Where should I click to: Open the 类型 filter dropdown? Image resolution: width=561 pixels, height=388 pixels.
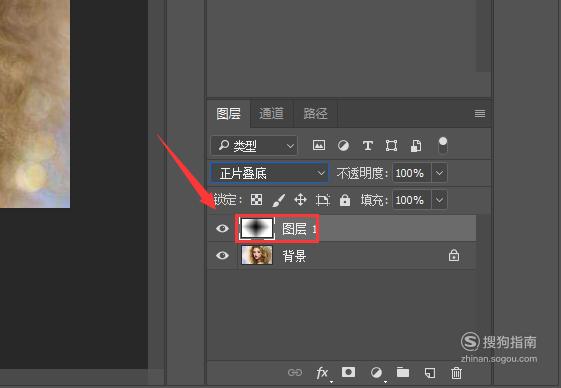coord(254,146)
